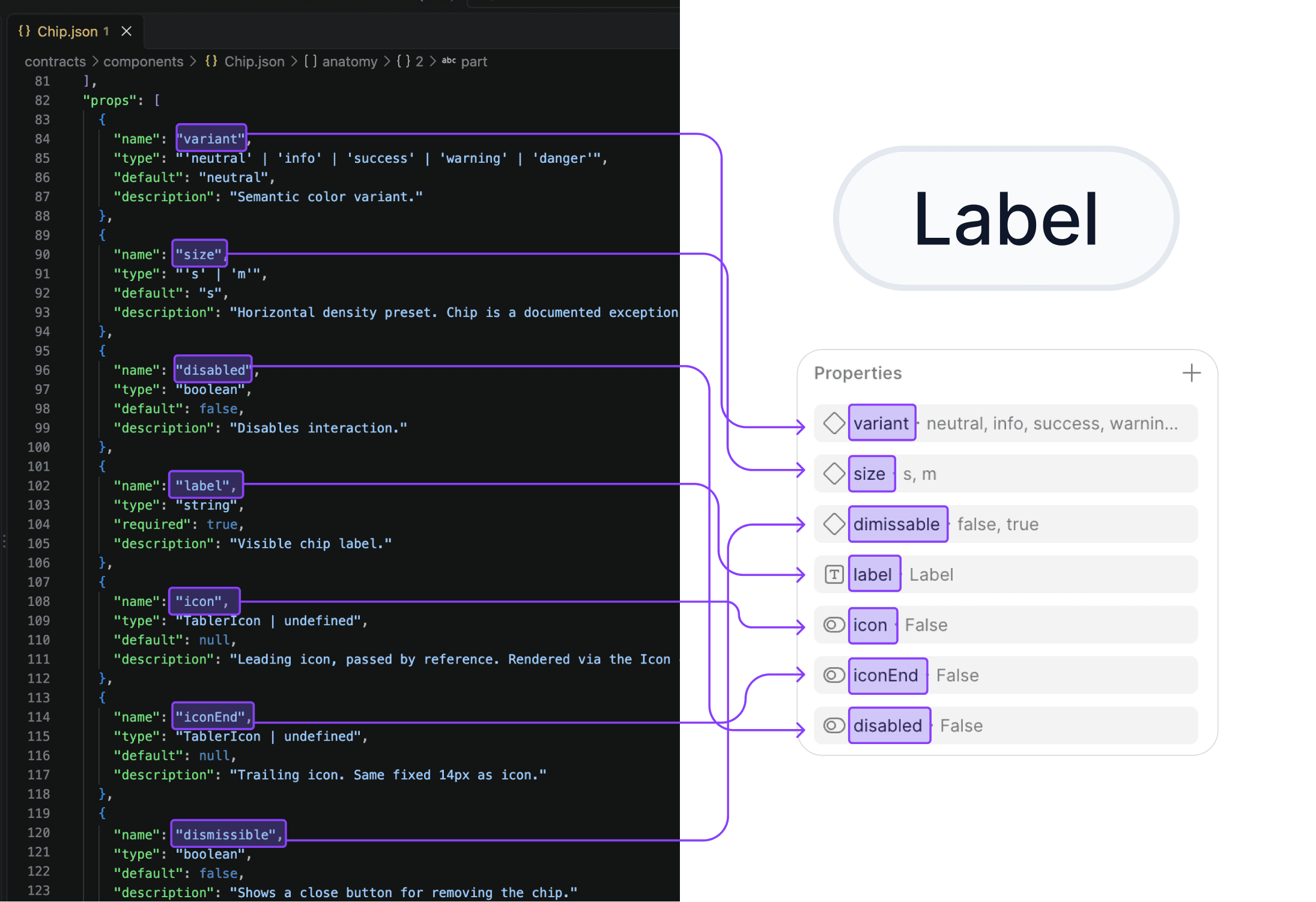This screenshot has width=1316, height=902.
Task: Click the "props" key on line 82
Action: (x=110, y=100)
